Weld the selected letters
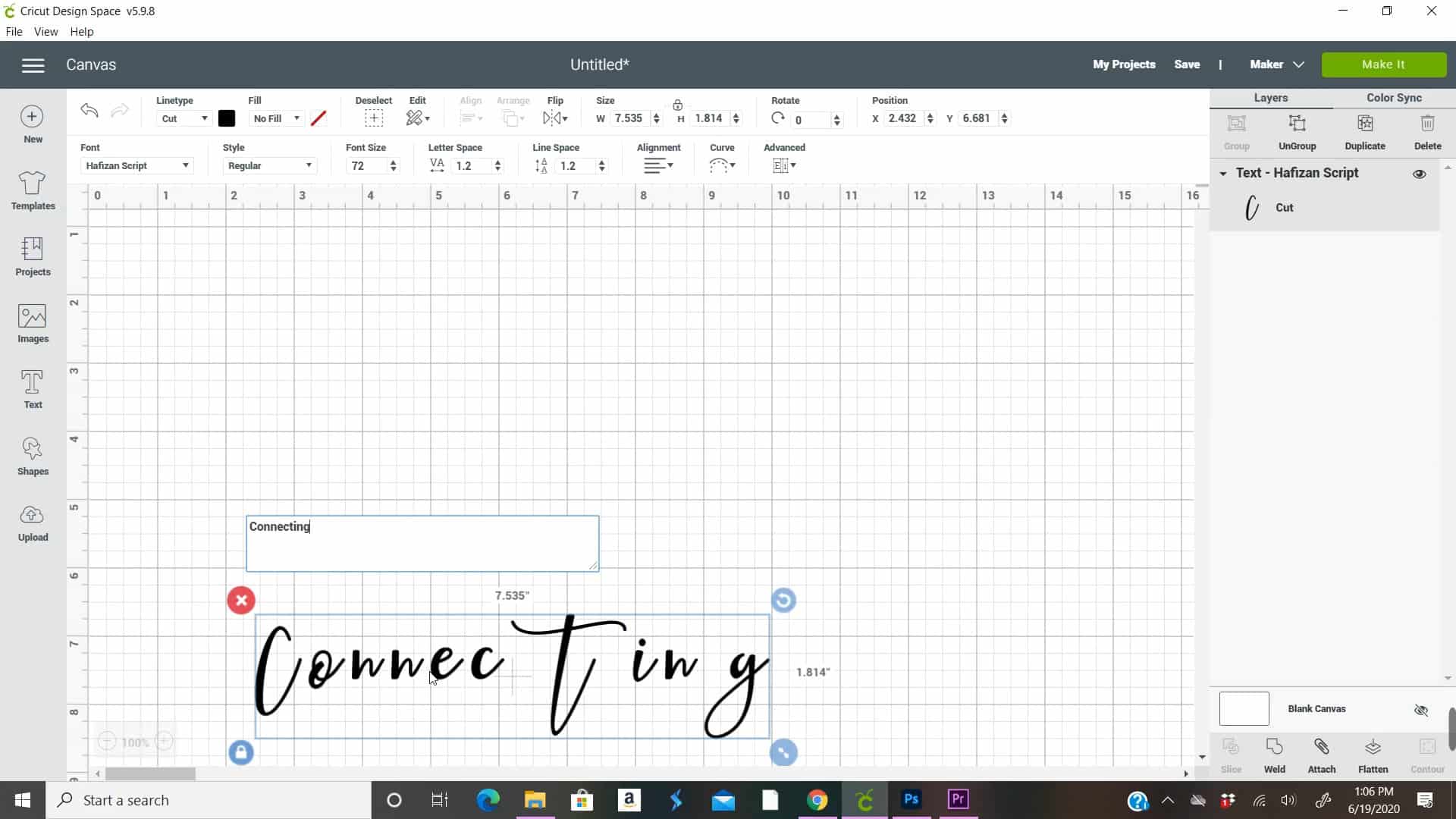The height and width of the screenshot is (819, 1456). click(1274, 755)
